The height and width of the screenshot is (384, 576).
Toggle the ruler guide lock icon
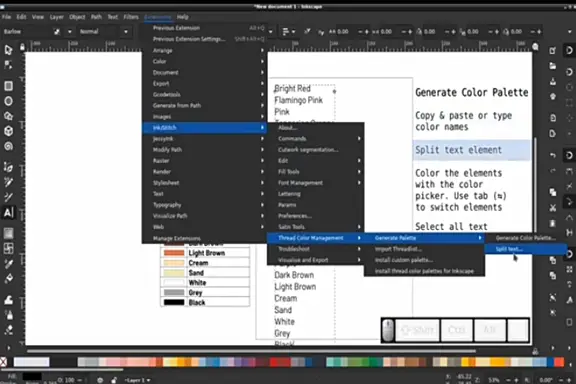22,47
